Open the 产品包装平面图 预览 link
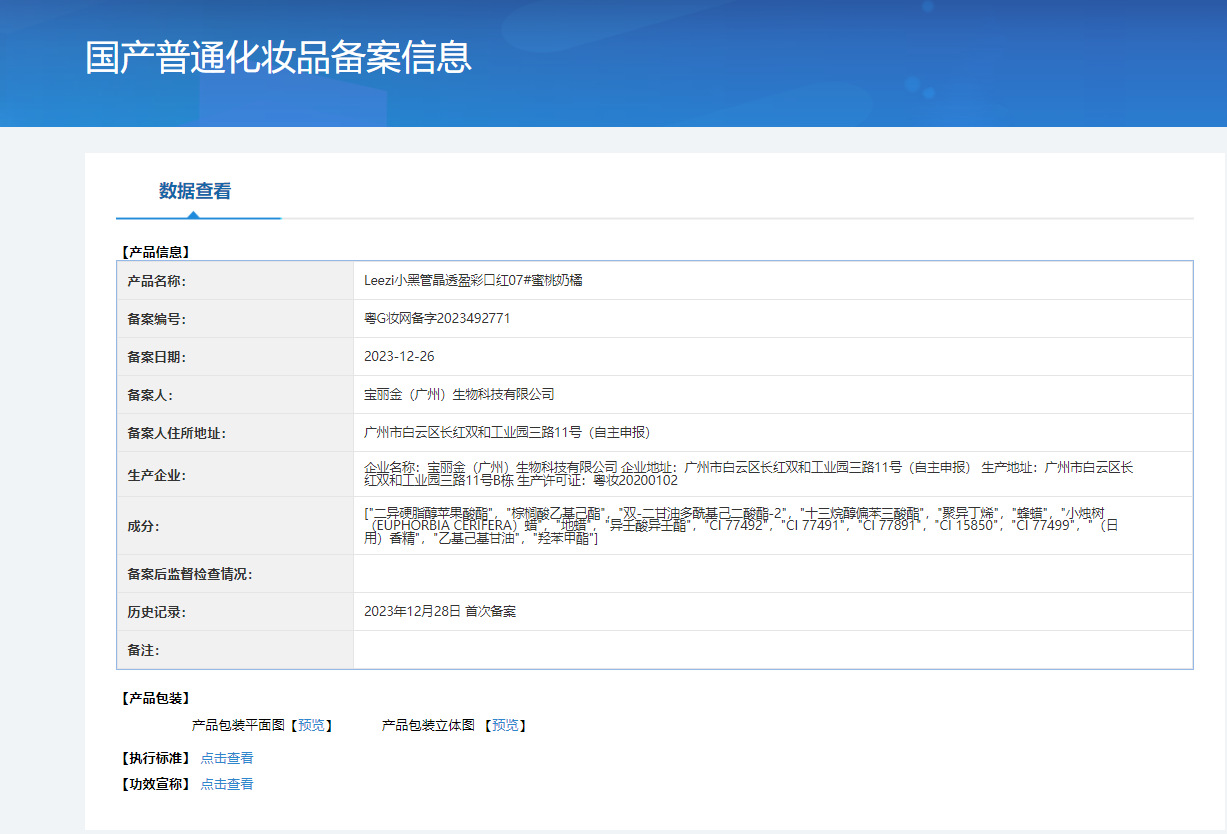This screenshot has height=834, width=1227. point(311,725)
